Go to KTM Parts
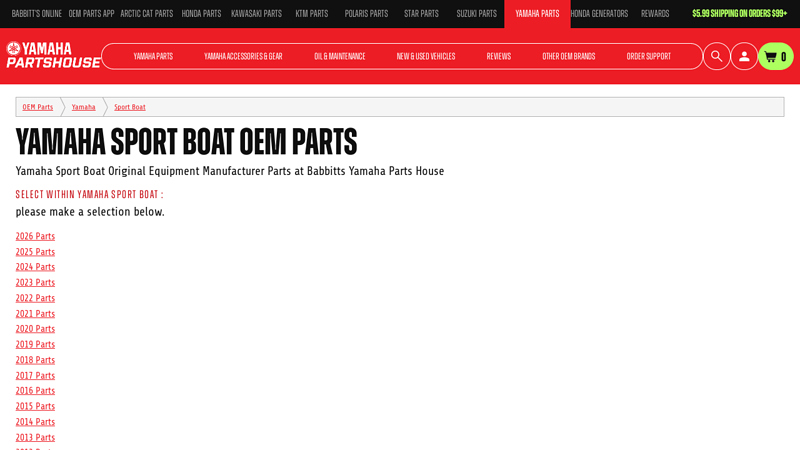 312,14
